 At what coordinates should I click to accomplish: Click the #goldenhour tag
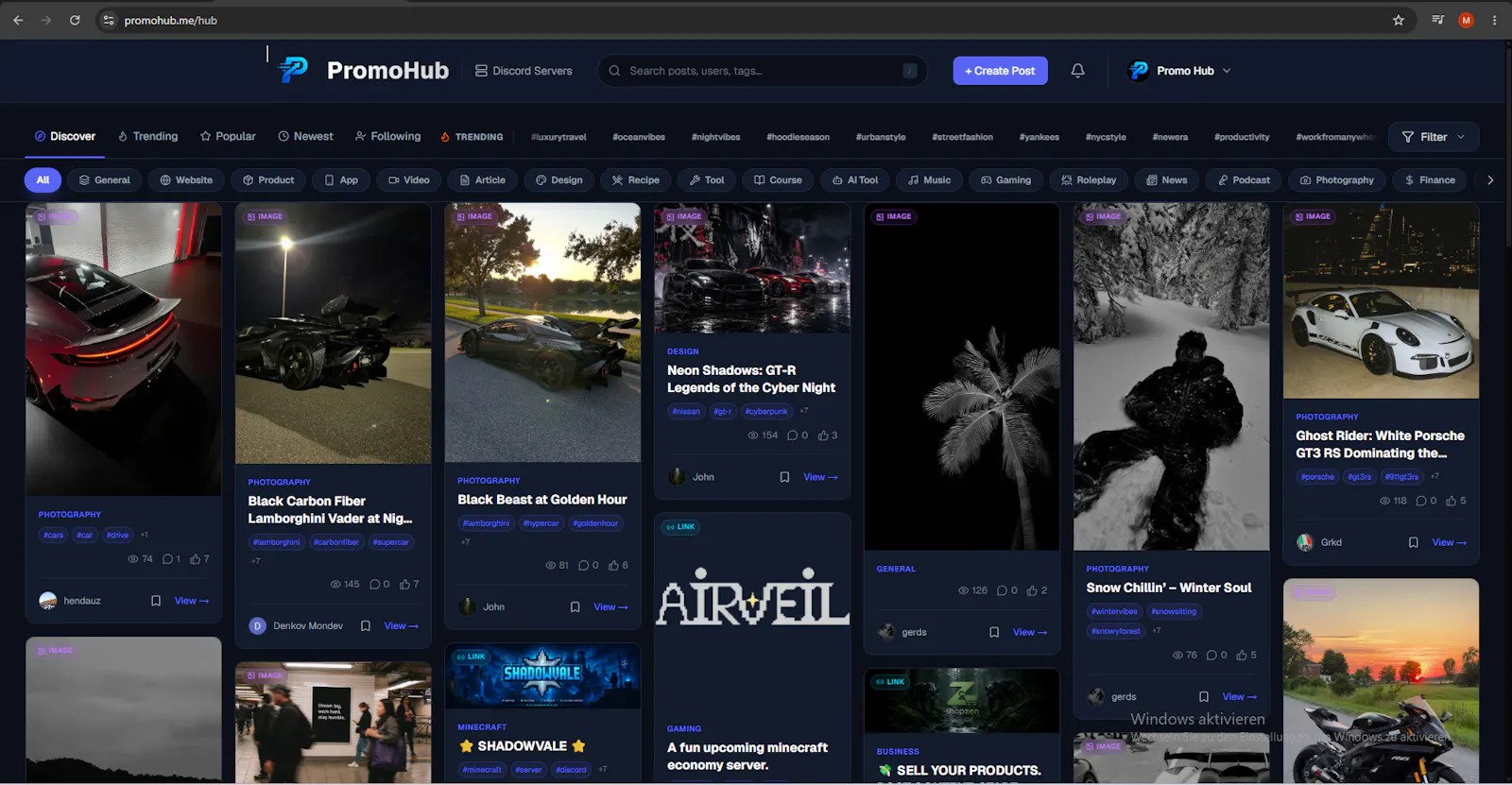click(x=595, y=523)
